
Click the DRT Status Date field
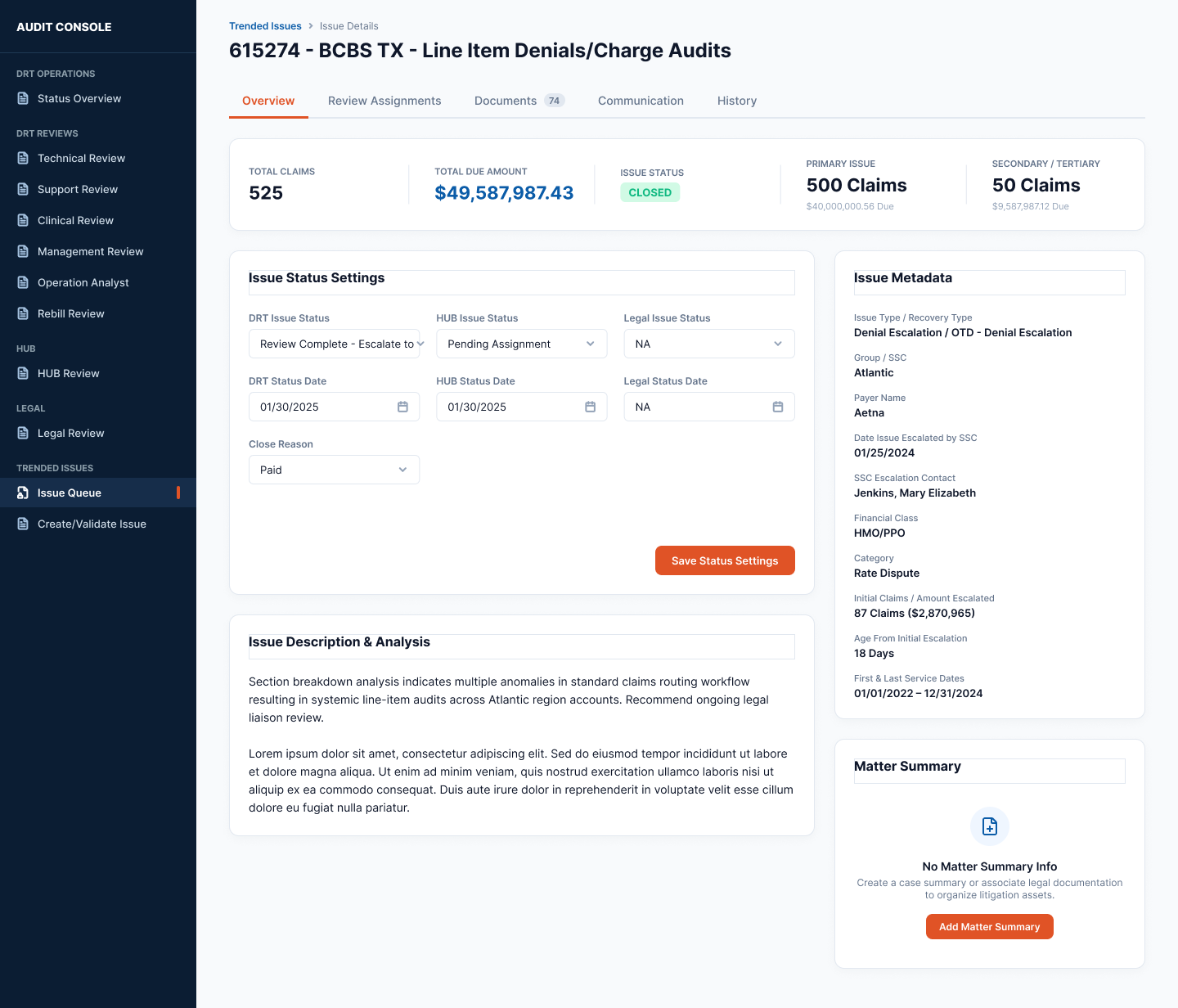coord(334,407)
